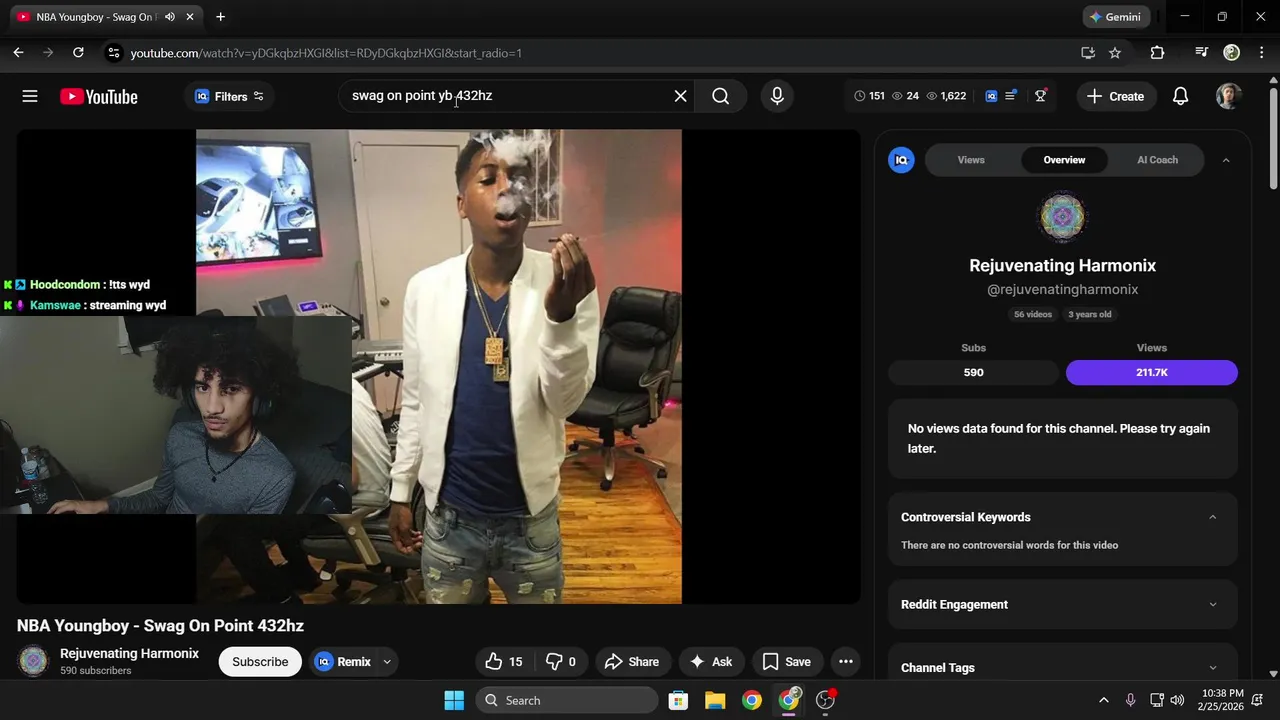Click the video player to pause
Screen dimensions: 1280x720
click(438, 366)
